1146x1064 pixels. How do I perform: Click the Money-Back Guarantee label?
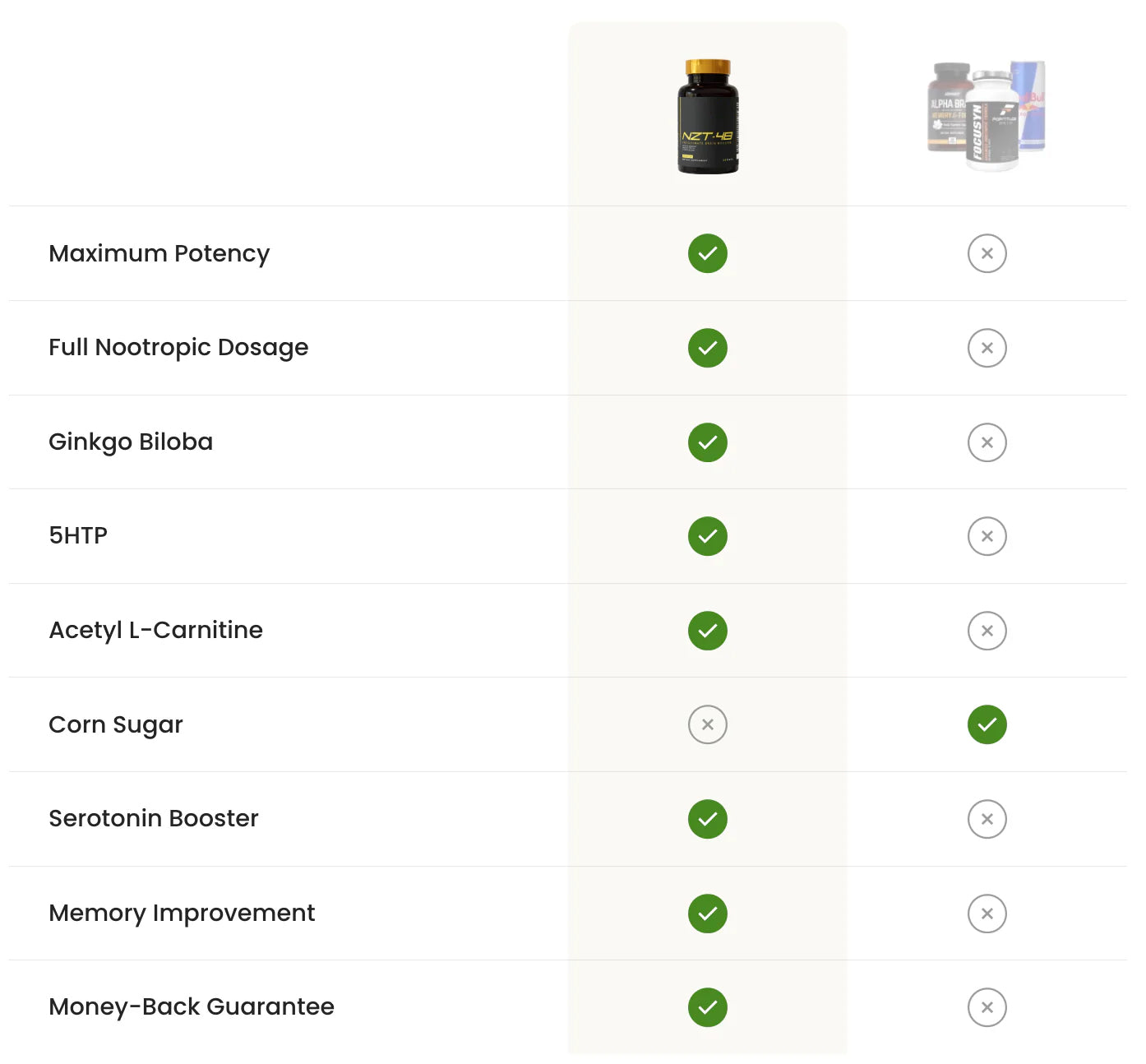(x=192, y=1007)
